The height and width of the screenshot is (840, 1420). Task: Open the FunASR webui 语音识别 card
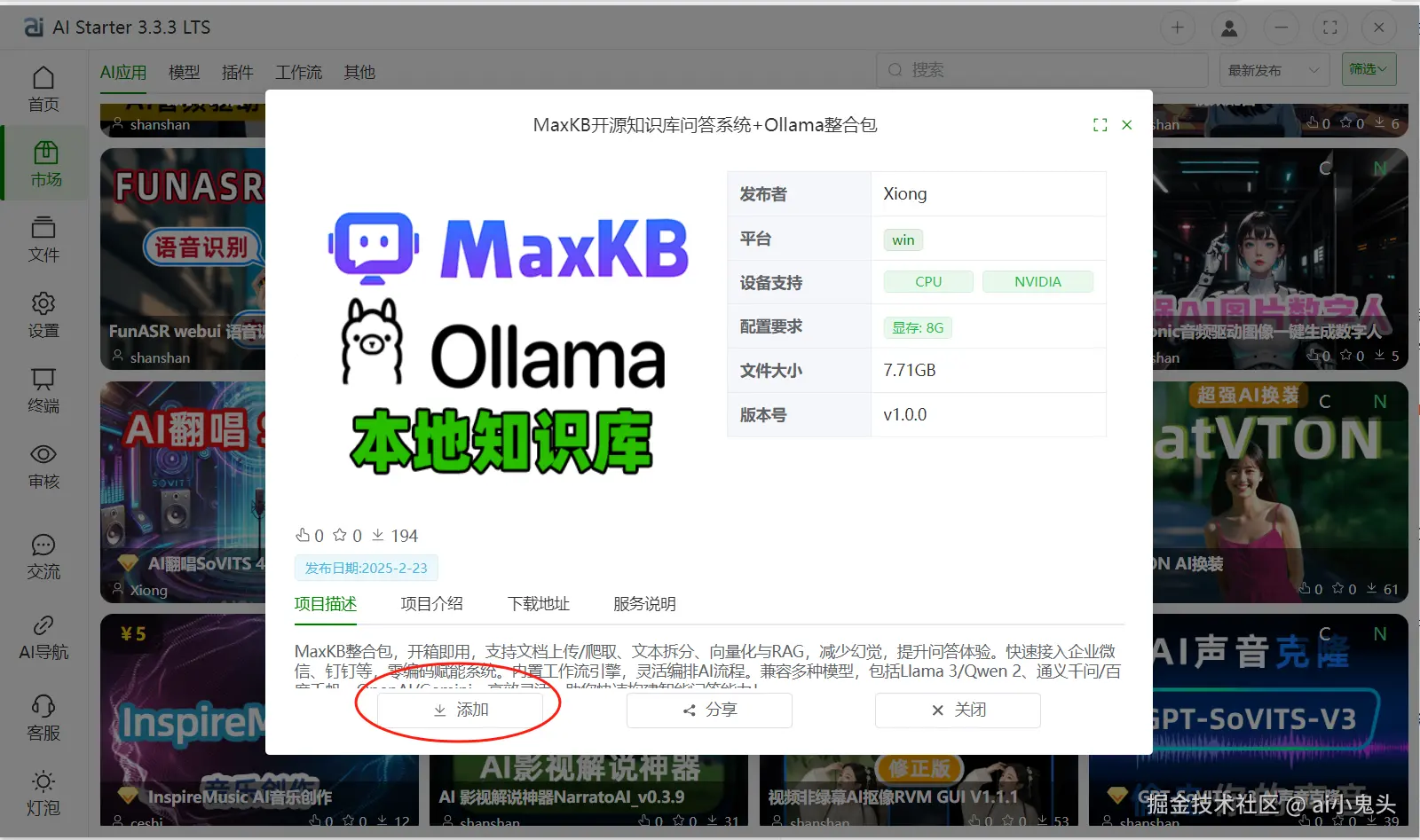click(183, 258)
